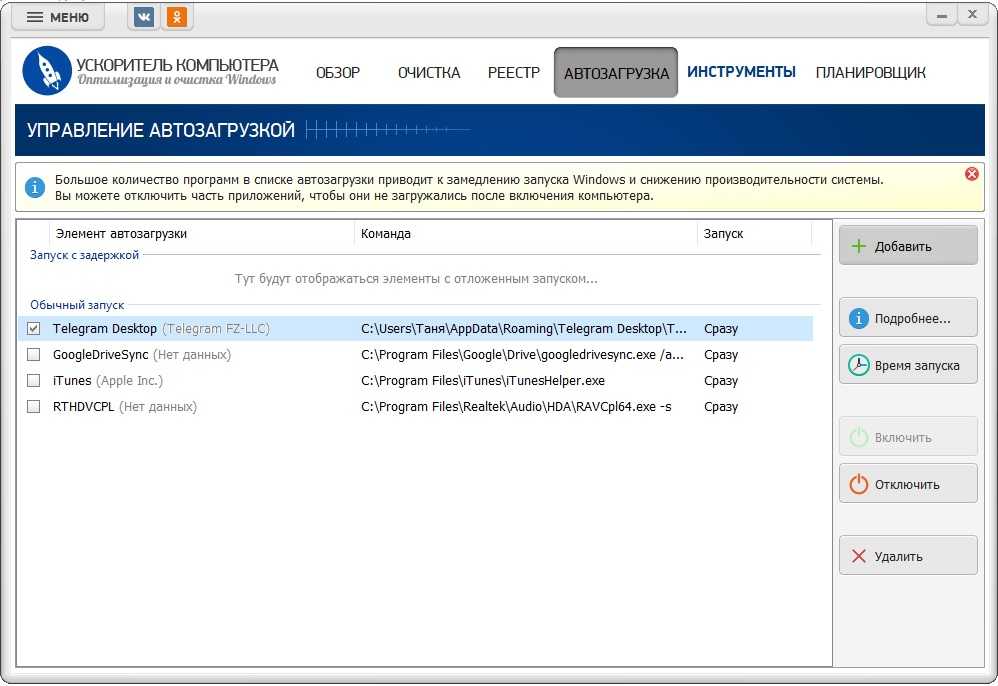The height and width of the screenshot is (686, 998).
Task: Open the VK social network icon
Action: tap(144, 17)
